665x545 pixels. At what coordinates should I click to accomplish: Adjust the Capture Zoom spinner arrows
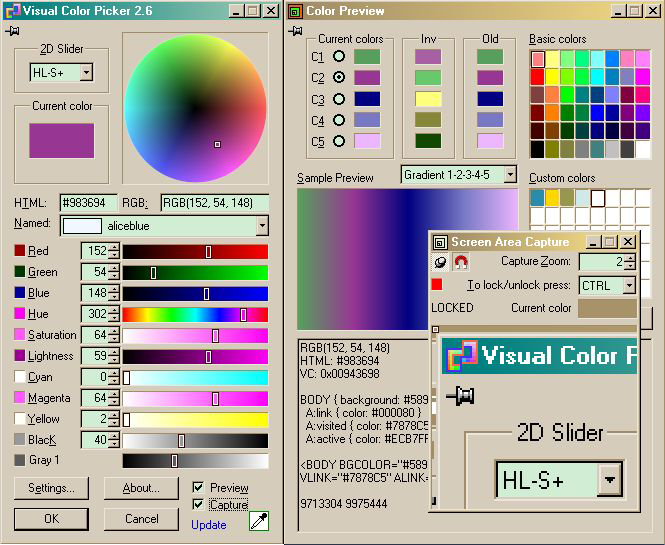[x=631, y=262]
